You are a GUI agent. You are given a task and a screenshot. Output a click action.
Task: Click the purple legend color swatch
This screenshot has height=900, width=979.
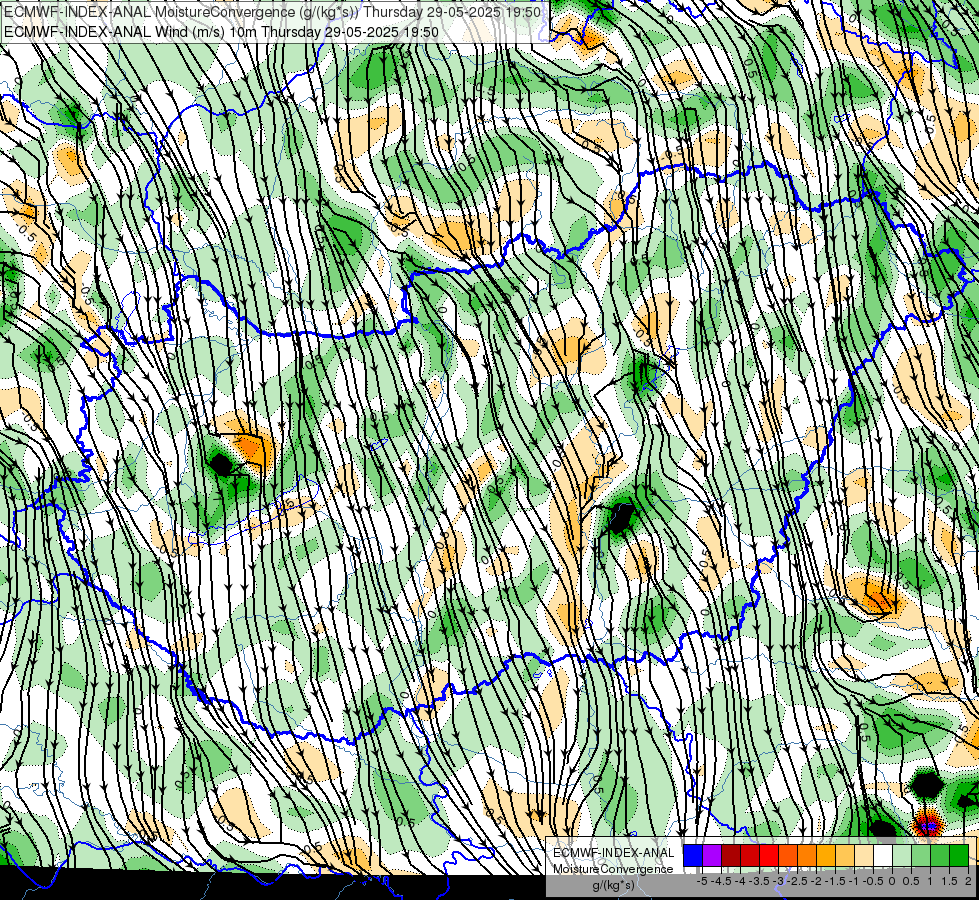[x=712, y=856]
